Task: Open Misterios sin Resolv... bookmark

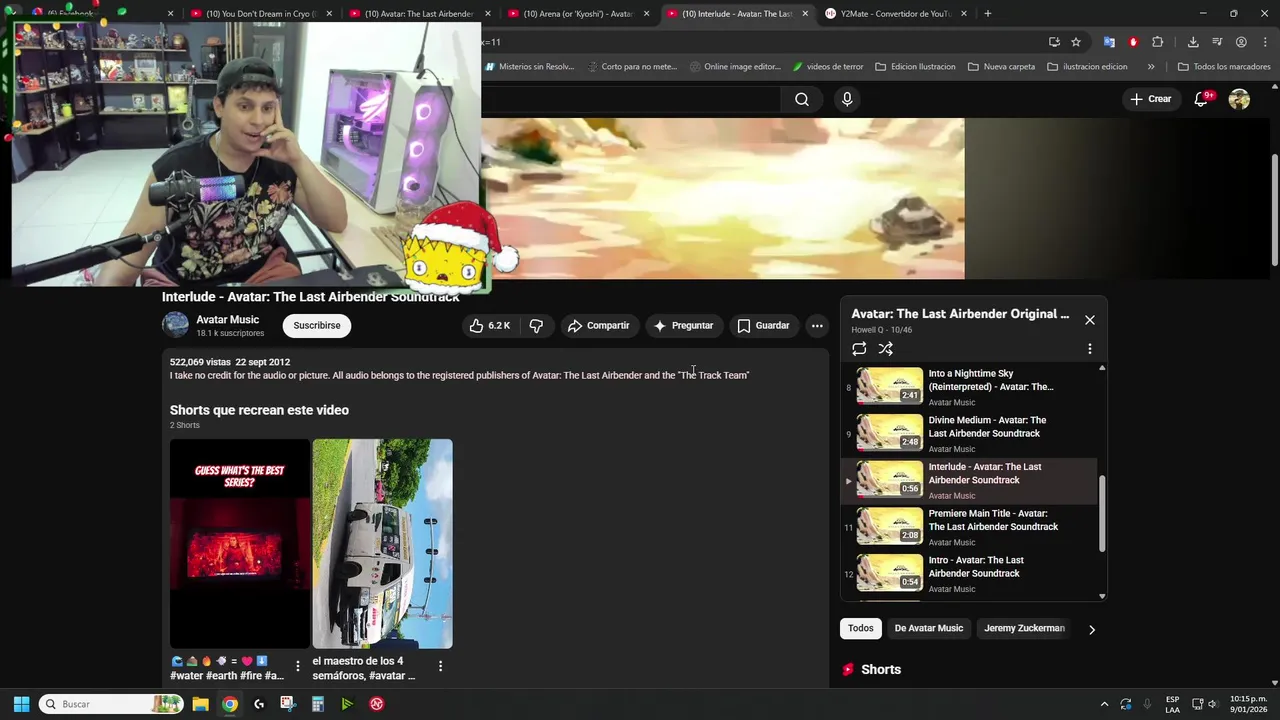Action: click(529, 67)
